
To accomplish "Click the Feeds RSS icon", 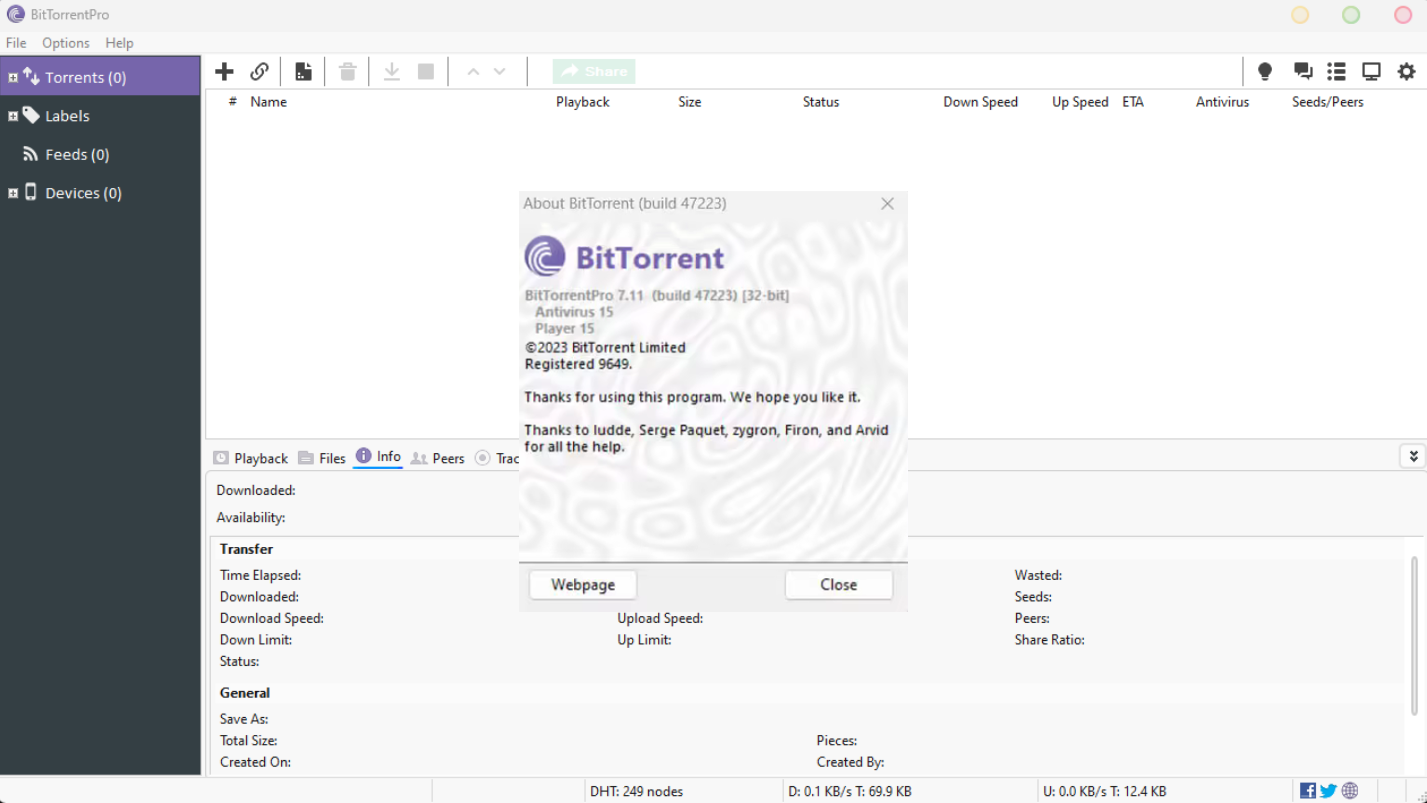I will click(x=31, y=154).
